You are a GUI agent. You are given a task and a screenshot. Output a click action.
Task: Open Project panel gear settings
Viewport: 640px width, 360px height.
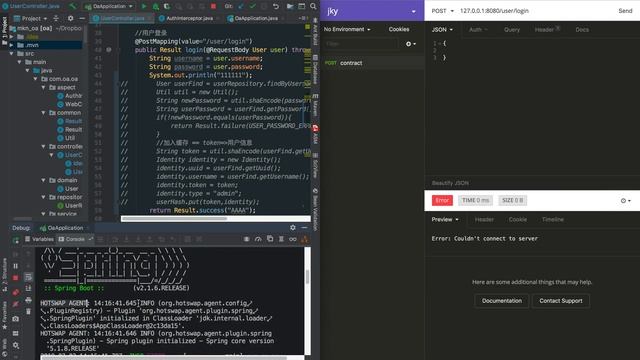[71, 18]
